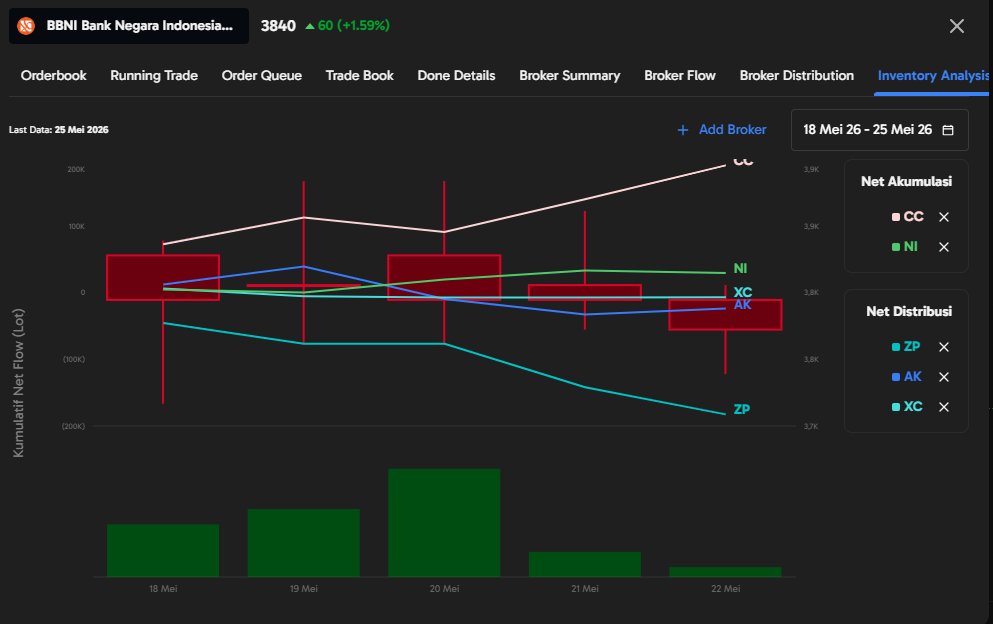Go to the Order Queue tab
This screenshot has width=993, height=624.
262,75
